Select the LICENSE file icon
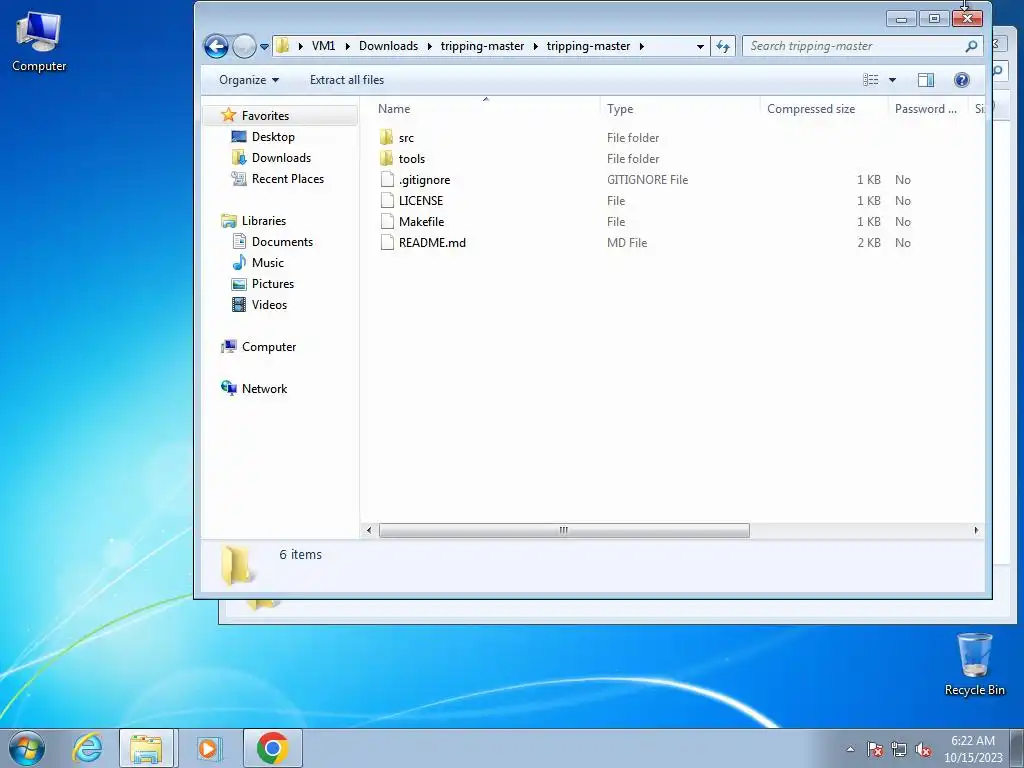Screen dimensions: 1024x768 pyautogui.click(x=387, y=200)
